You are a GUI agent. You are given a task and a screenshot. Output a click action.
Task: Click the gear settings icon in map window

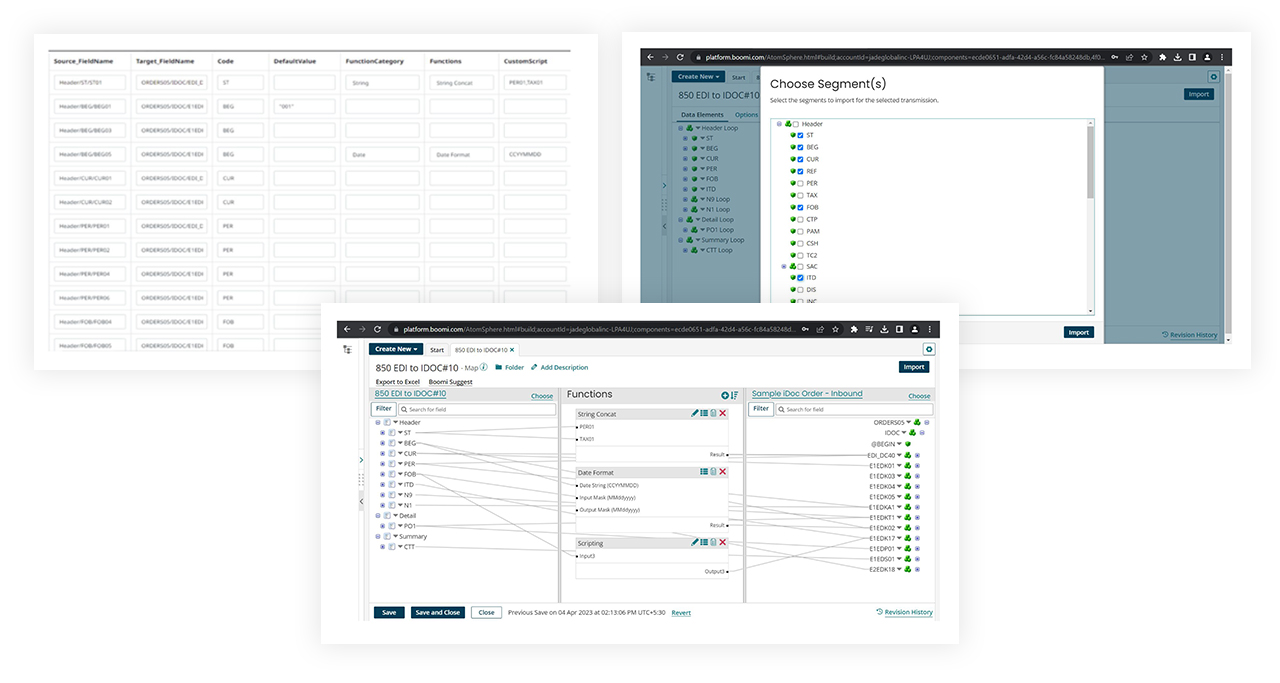pyautogui.click(x=929, y=349)
